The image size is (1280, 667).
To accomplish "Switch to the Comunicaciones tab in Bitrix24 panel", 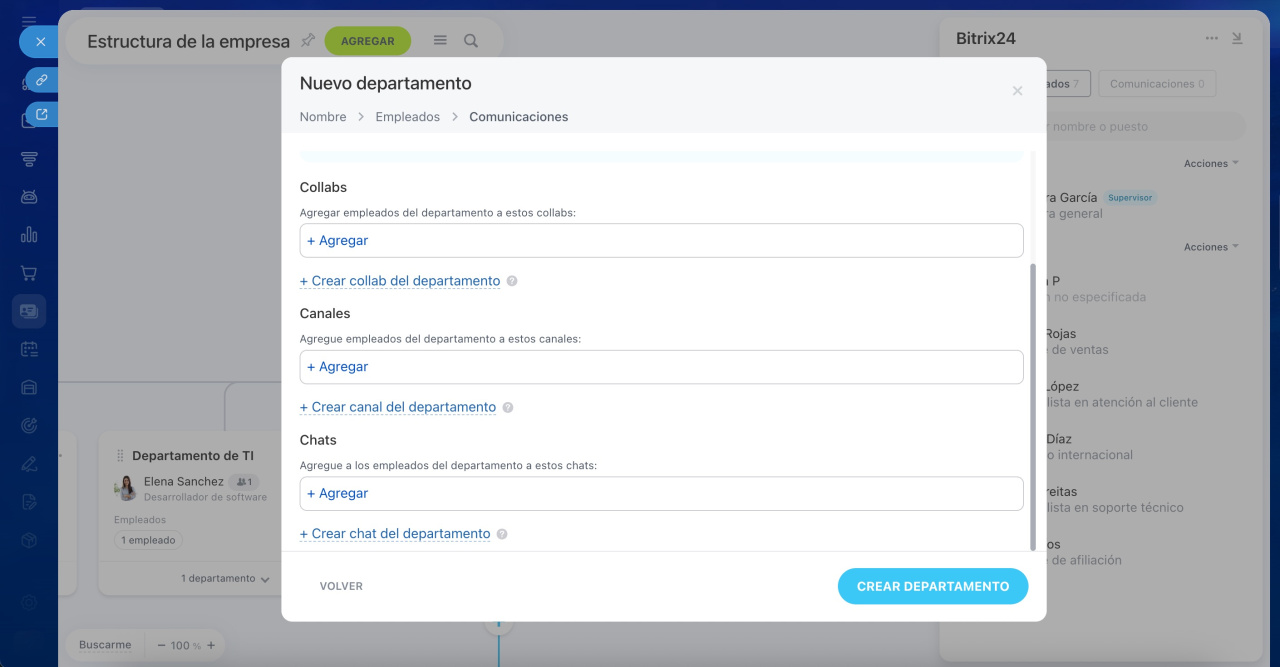I will tap(1156, 84).
